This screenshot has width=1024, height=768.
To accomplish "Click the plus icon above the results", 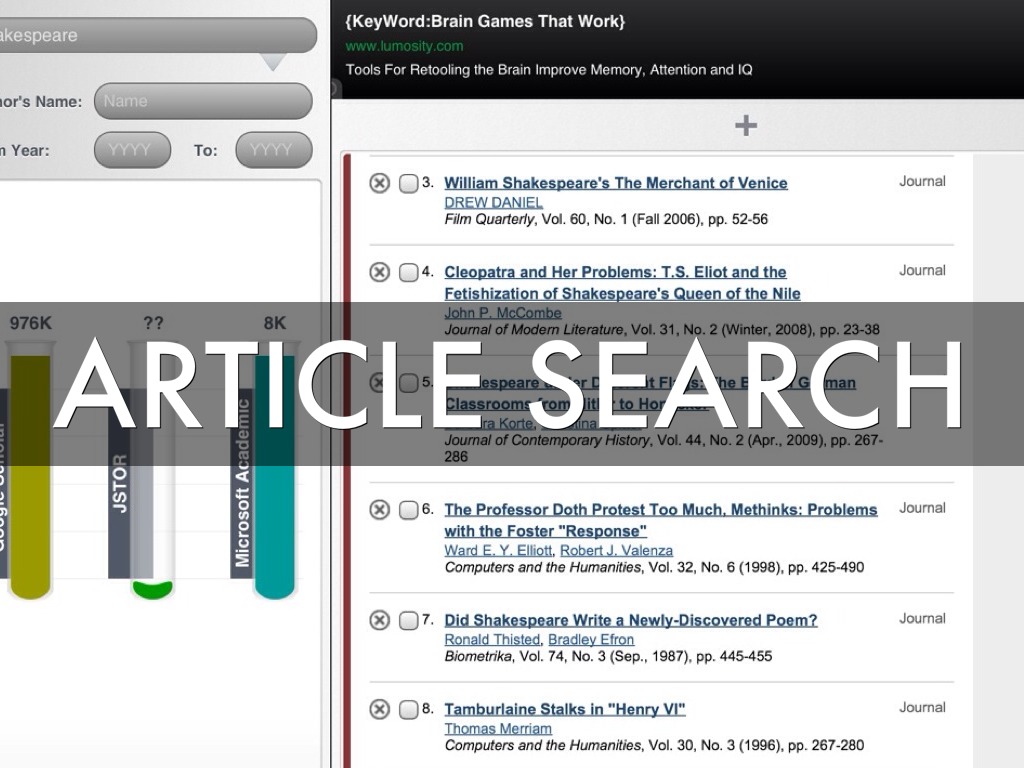I will 746,125.
